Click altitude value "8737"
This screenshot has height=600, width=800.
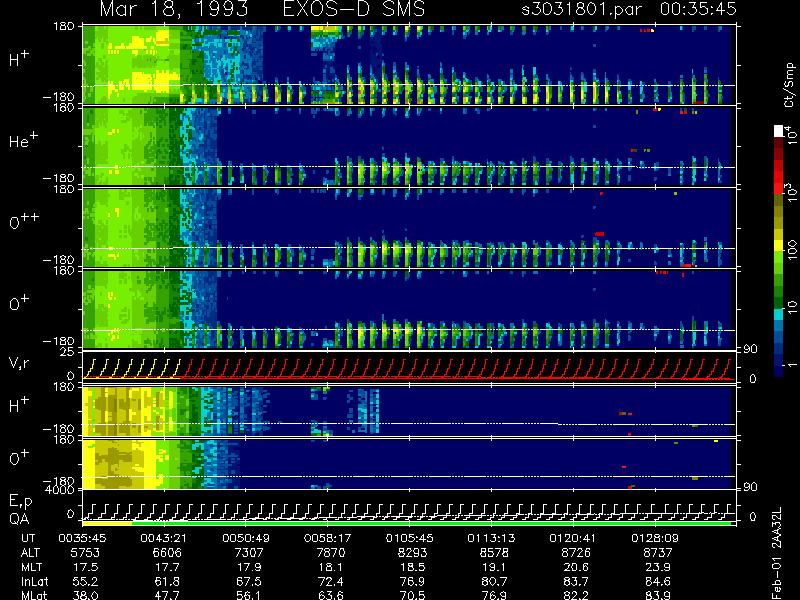pos(658,553)
